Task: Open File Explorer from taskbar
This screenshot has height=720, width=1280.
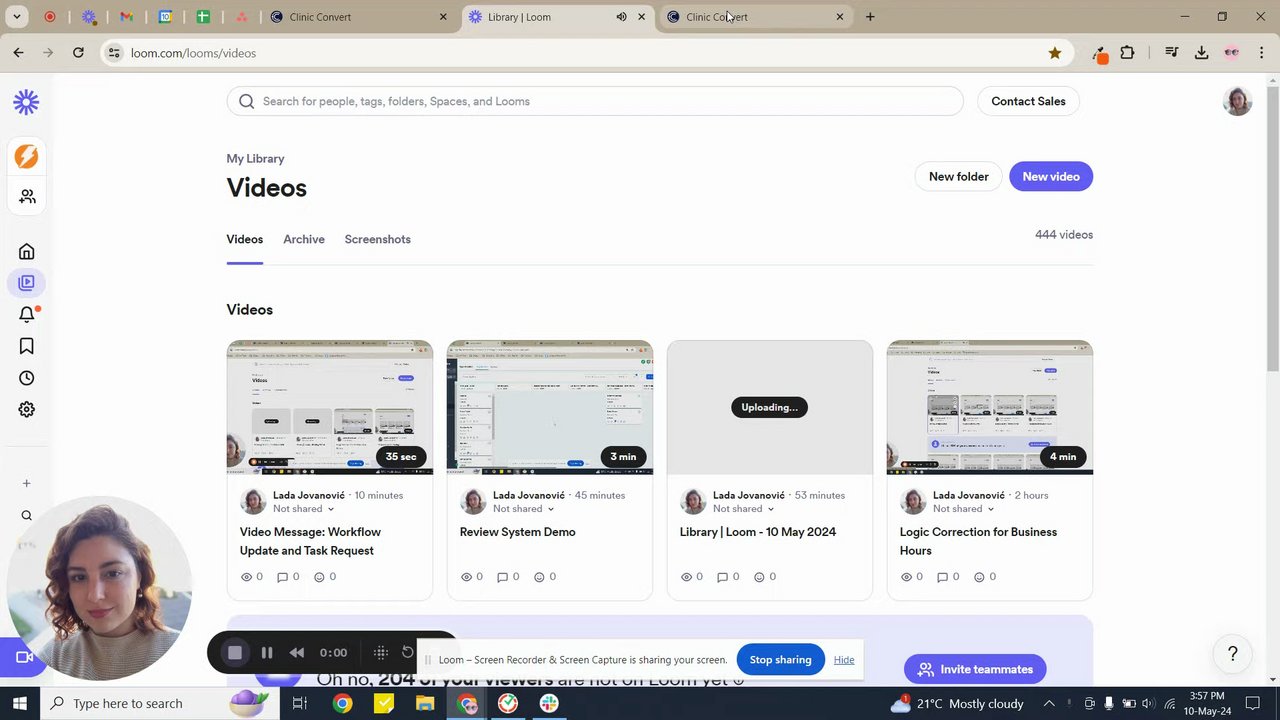Action: [425, 704]
